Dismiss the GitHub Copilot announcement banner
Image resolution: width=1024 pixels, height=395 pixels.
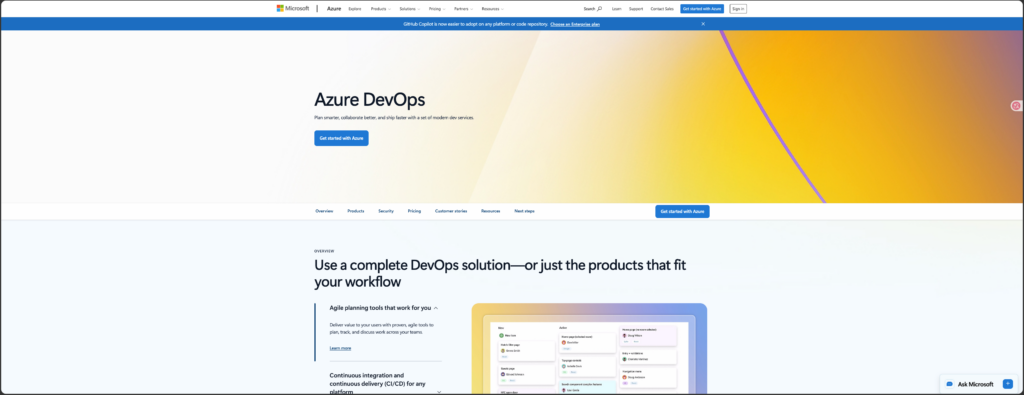703,24
